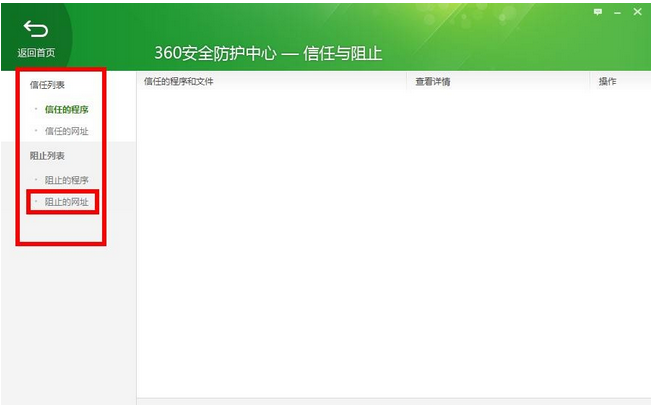Select 信任的网址 in the sidebar

[67, 131]
